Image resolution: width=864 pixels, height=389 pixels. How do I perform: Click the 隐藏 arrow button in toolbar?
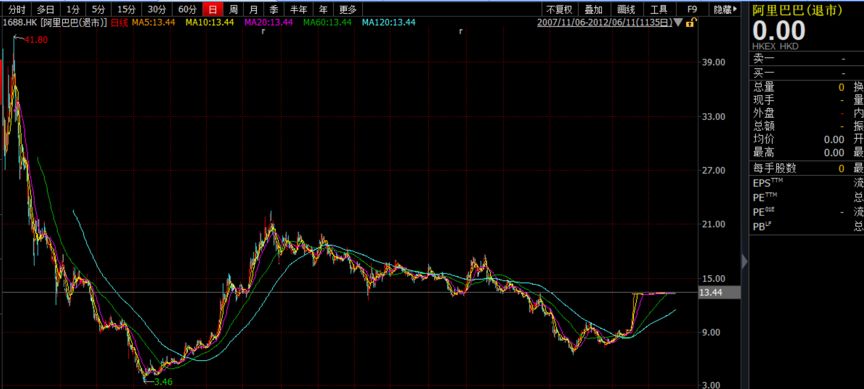(725, 9)
